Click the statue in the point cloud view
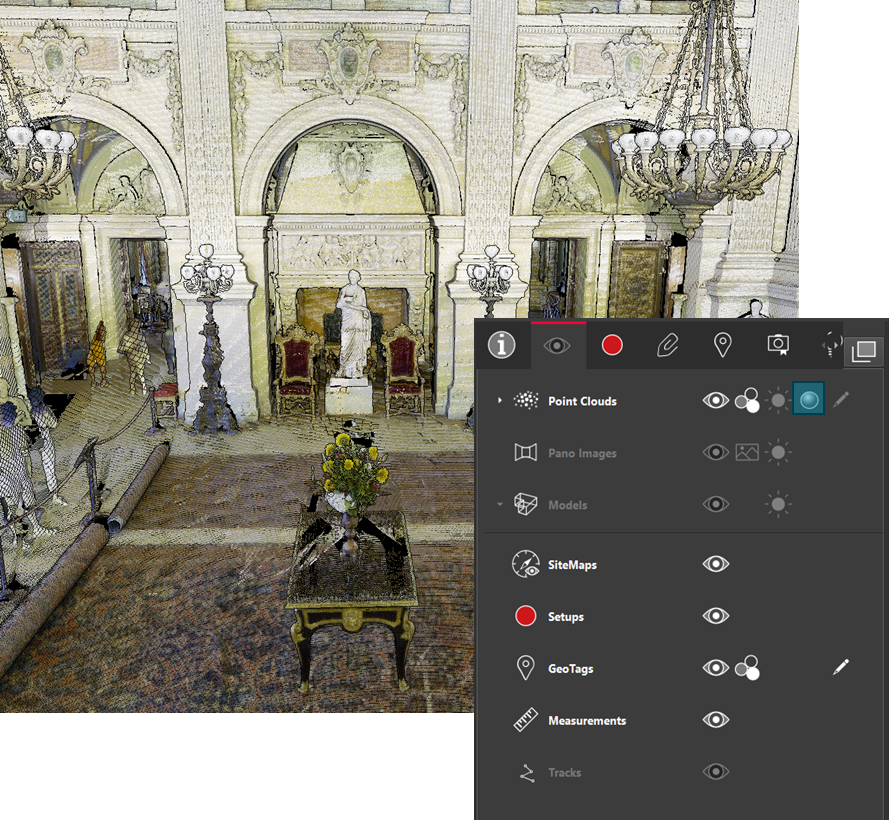The height and width of the screenshot is (820, 889). [x=353, y=325]
